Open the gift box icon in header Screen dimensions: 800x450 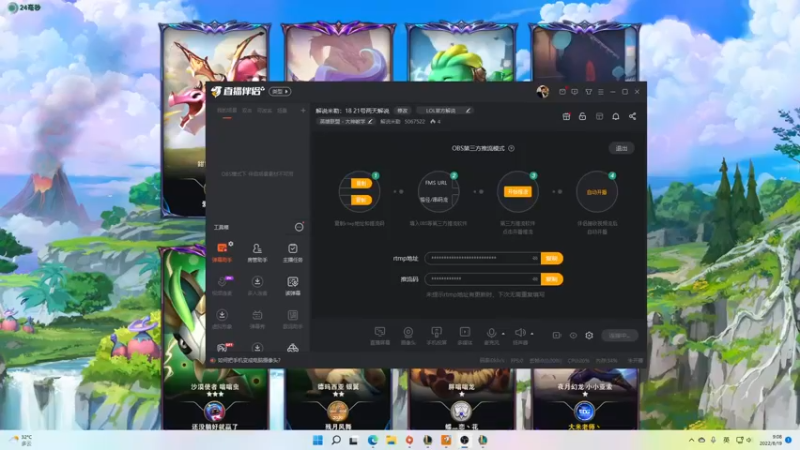(x=566, y=116)
